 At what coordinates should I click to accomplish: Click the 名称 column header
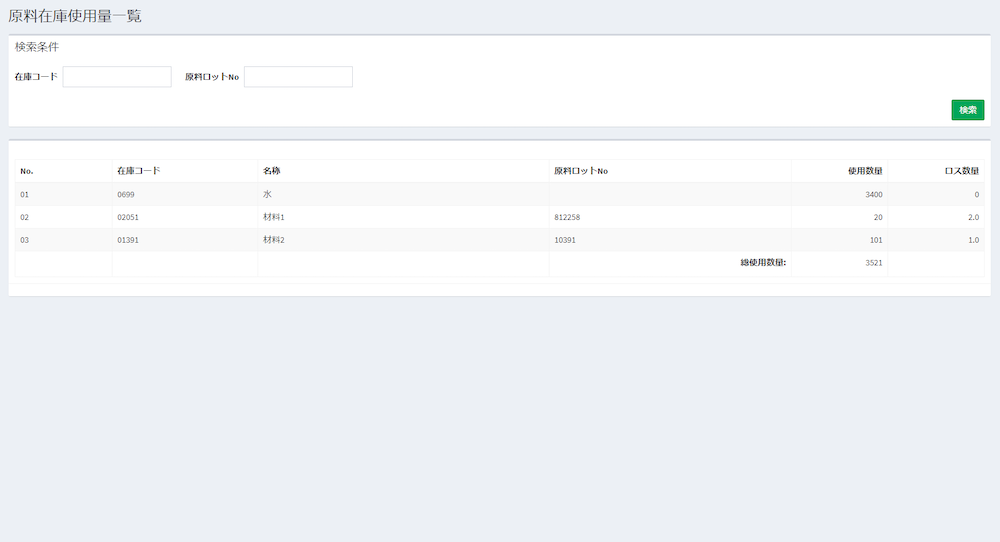(x=272, y=171)
